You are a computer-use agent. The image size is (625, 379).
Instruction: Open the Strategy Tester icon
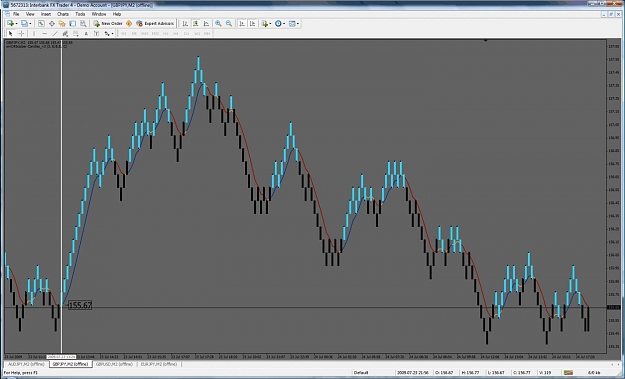click(83, 24)
